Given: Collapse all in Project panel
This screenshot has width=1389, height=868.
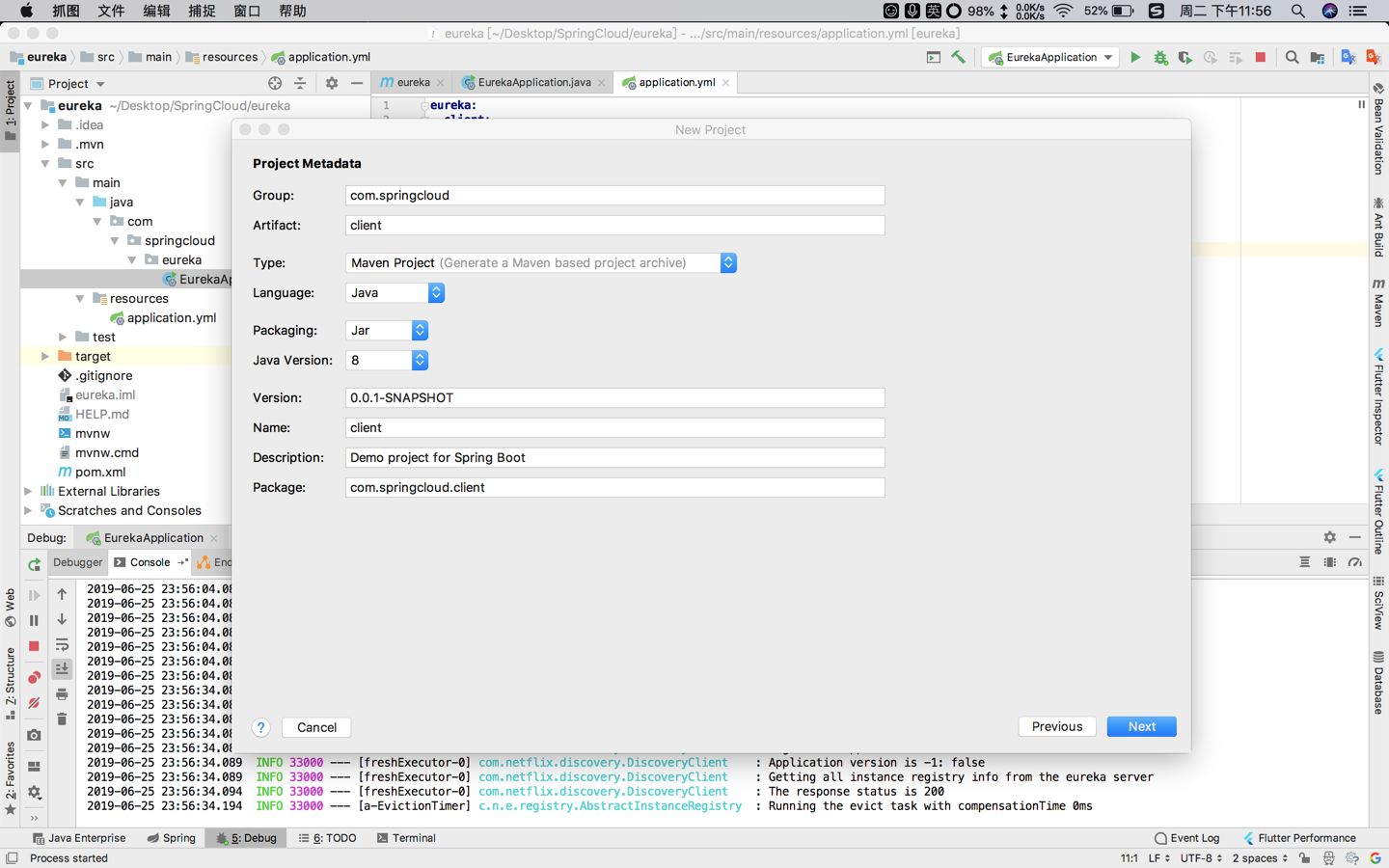Looking at the screenshot, I should (x=300, y=84).
